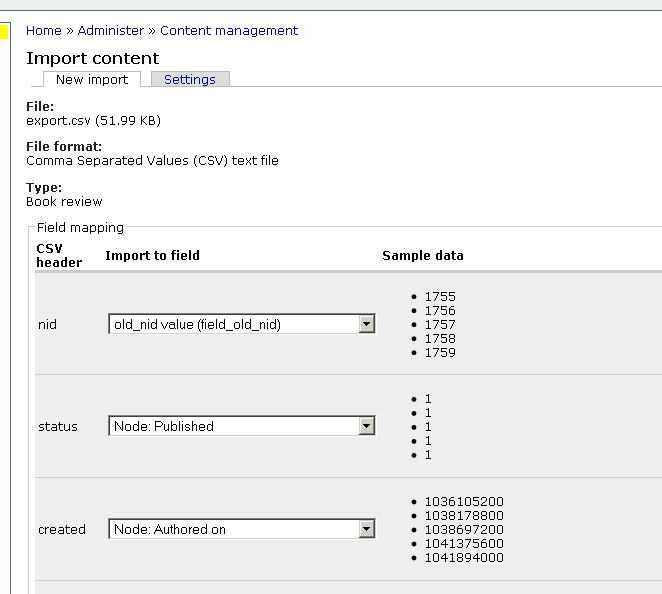Click the Book review type text
This screenshot has height=594, width=662.
point(64,202)
